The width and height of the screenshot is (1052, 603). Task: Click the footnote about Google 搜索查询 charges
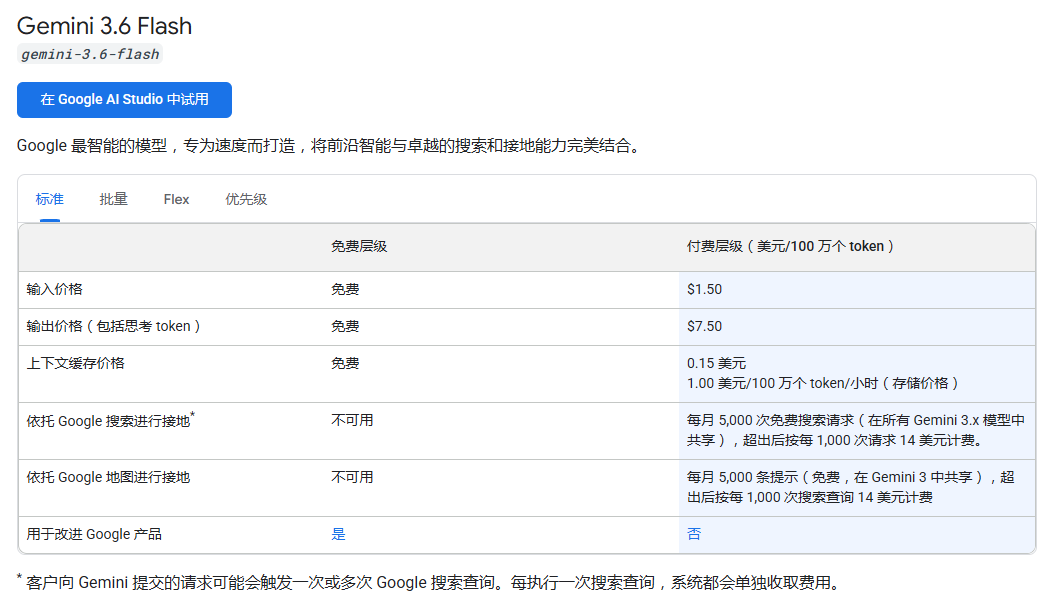[x=429, y=582]
